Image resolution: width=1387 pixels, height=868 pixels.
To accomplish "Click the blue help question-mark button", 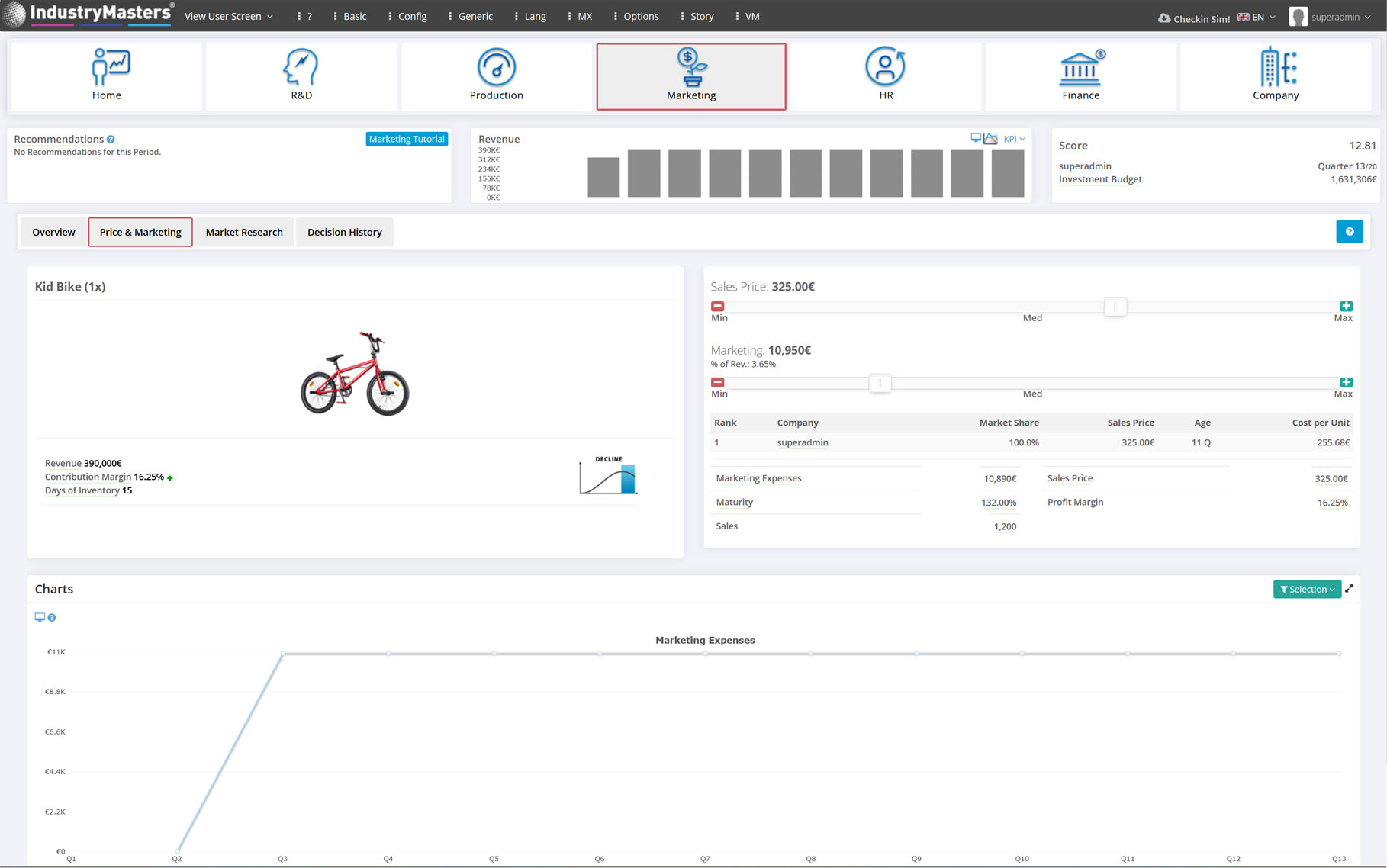I will click(x=1349, y=232).
